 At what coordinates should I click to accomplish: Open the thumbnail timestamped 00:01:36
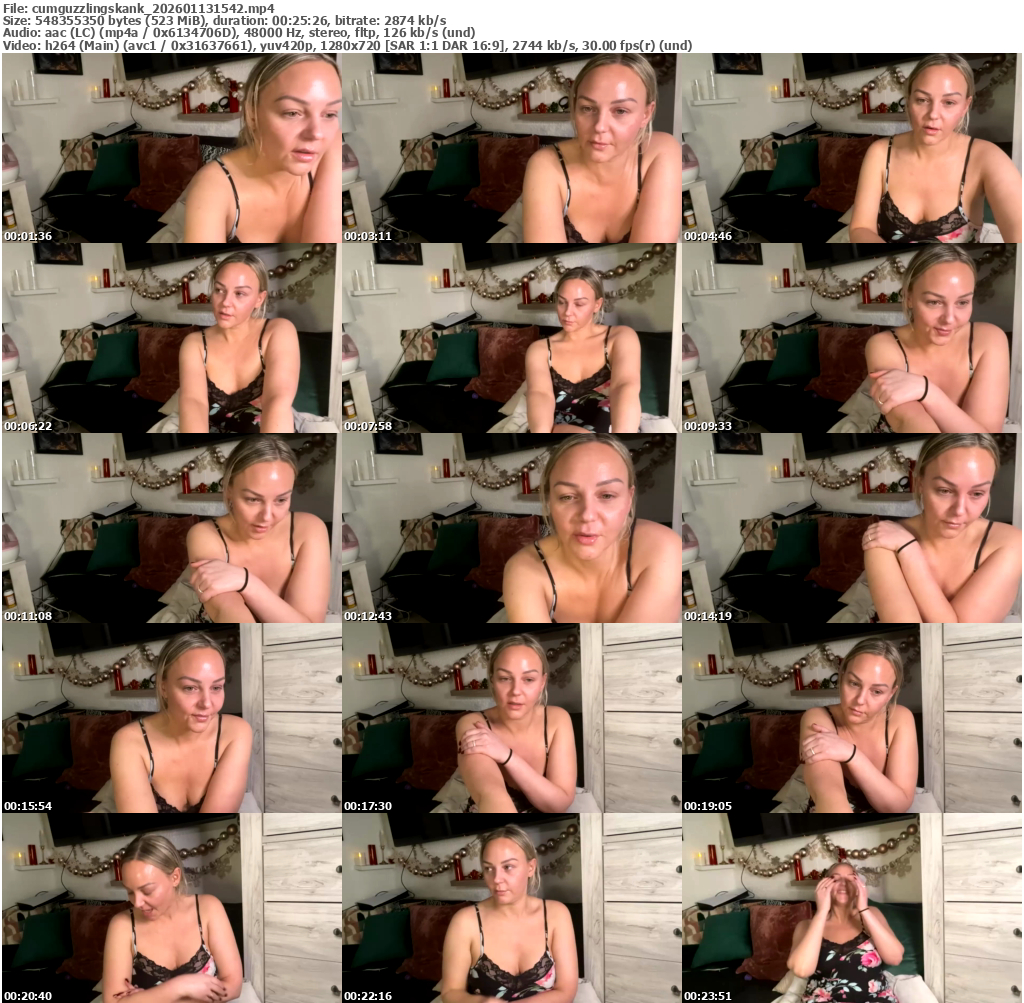[x=171, y=148]
